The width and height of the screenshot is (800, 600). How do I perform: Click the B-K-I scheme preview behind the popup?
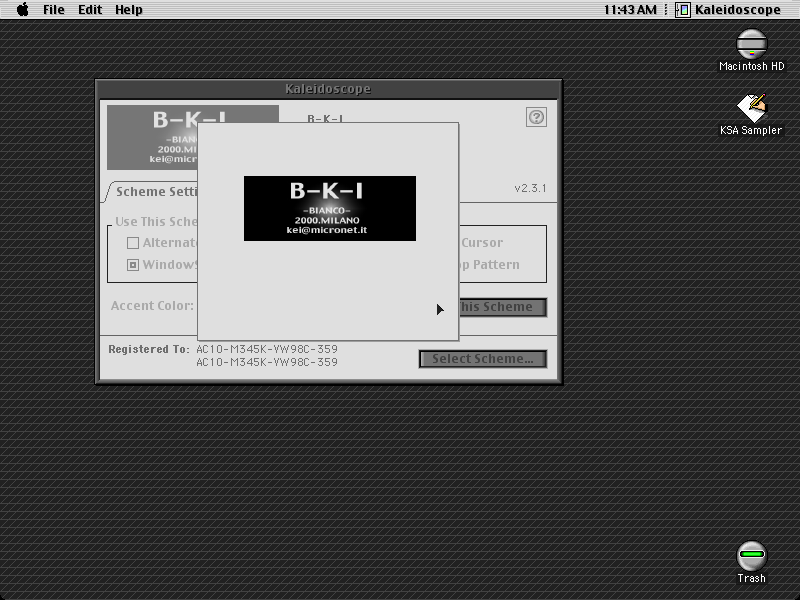coord(152,138)
